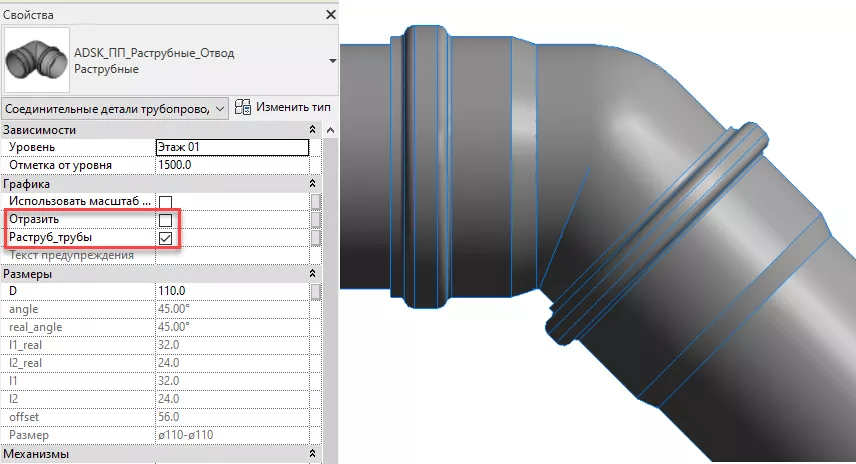Click the associate button beside Раструб_трубы row
This screenshot has width=856, height=464.
(315, 238)
